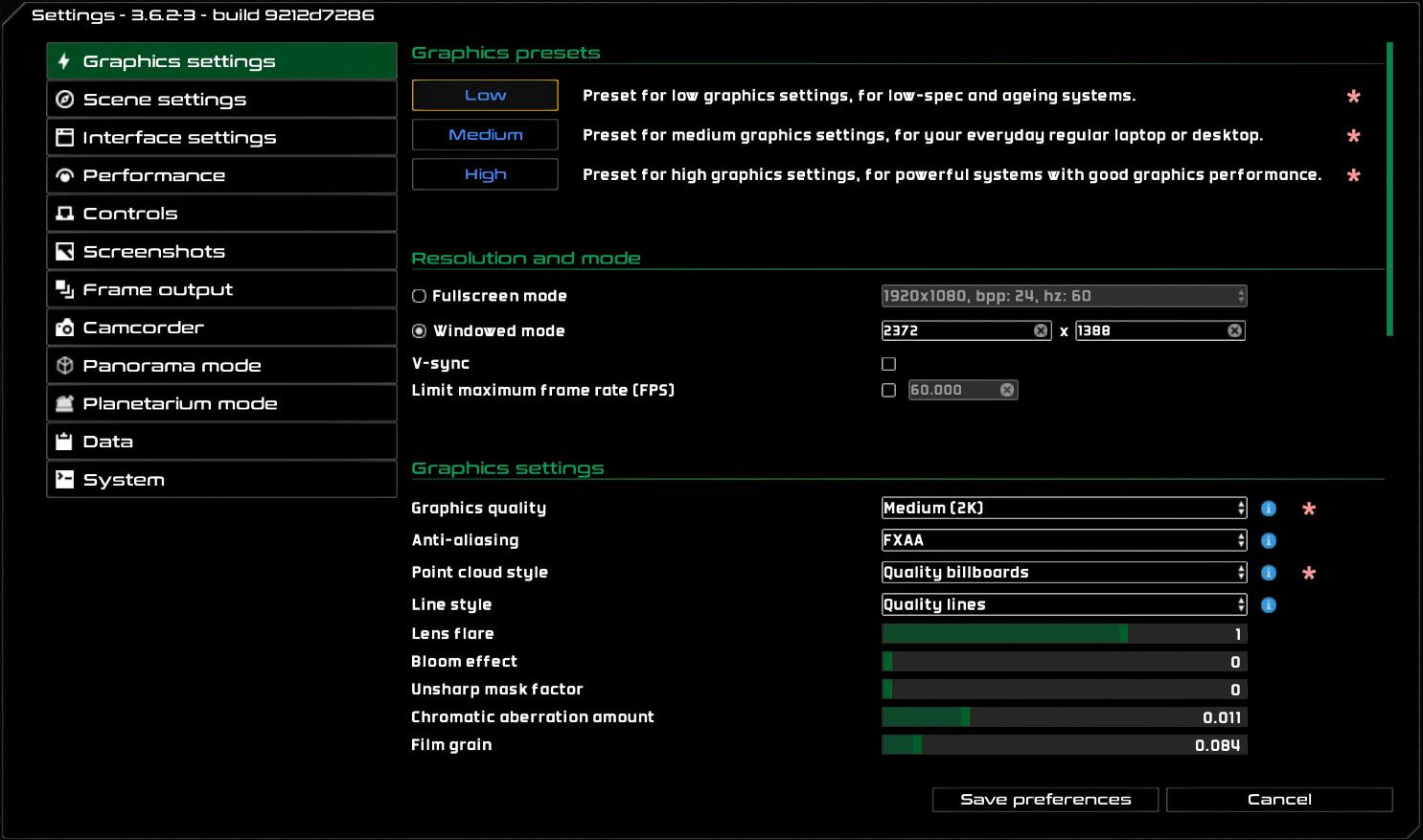
Task: Enable the Limit maximum frame rate checkbox
Action: point(888,390)
